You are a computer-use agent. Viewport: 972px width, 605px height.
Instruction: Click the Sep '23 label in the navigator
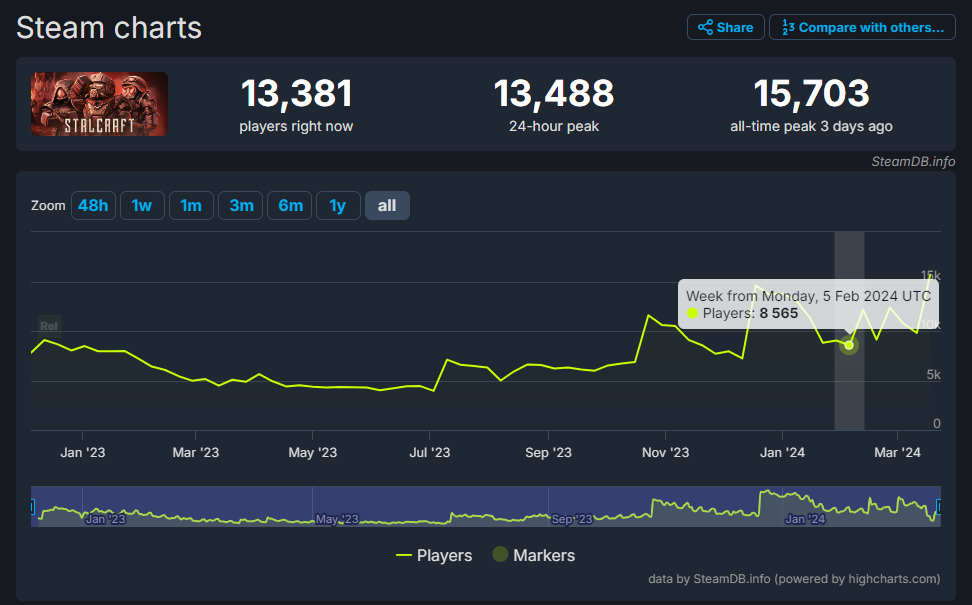click(572, 519)
